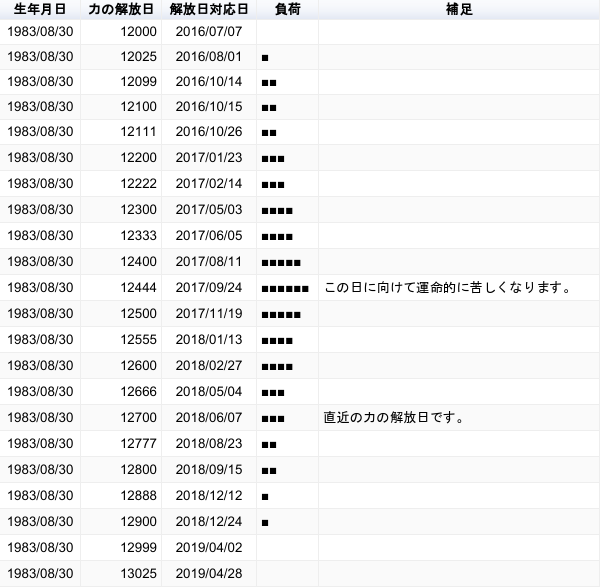Select cell with value 12444
Screen dimensions: 600x587
coord(121,287)
